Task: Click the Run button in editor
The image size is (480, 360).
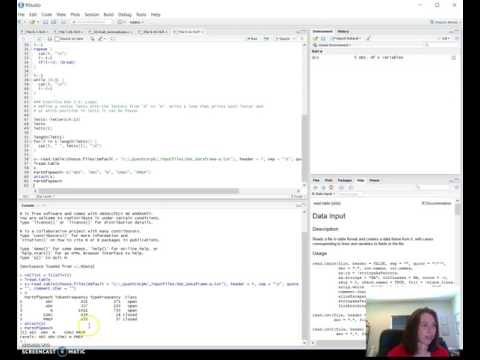Action: (252, 39)
